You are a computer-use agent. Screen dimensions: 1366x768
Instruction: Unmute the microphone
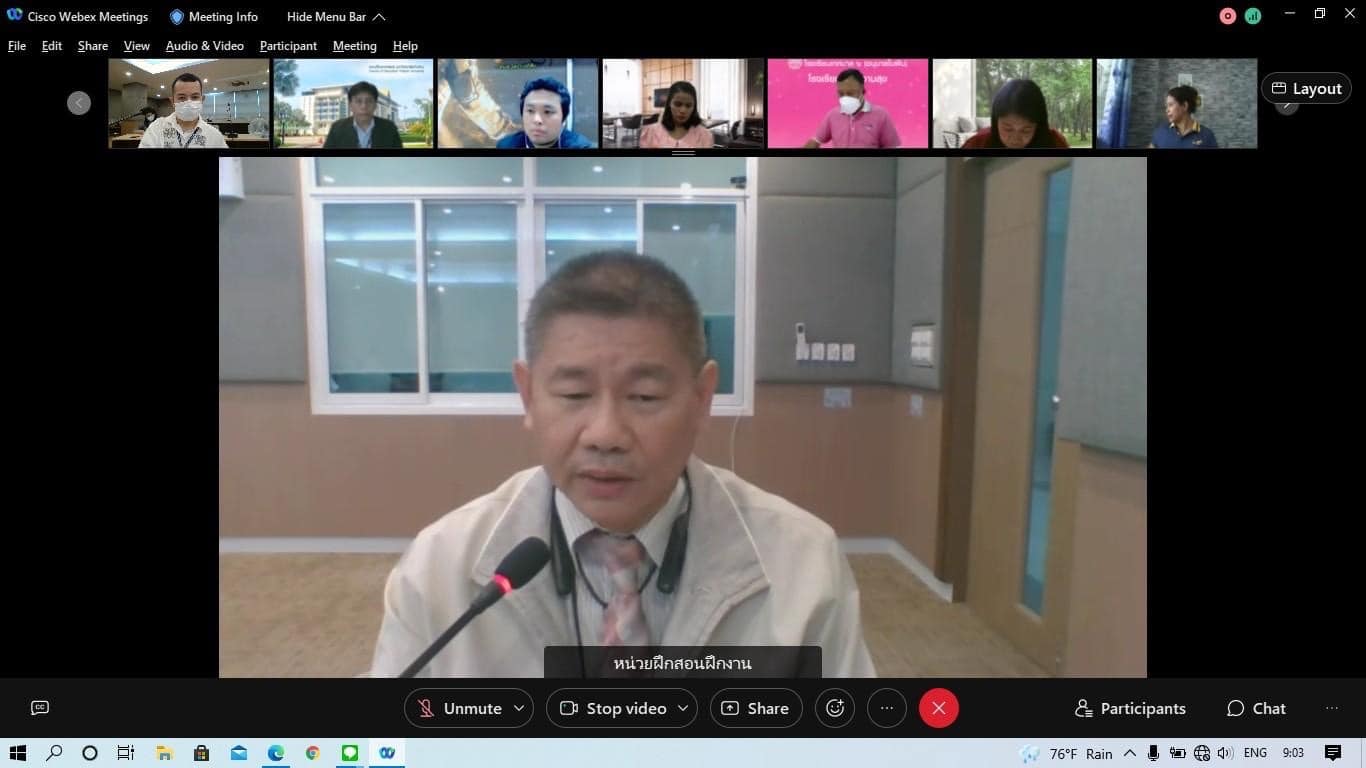pos(459,708)
